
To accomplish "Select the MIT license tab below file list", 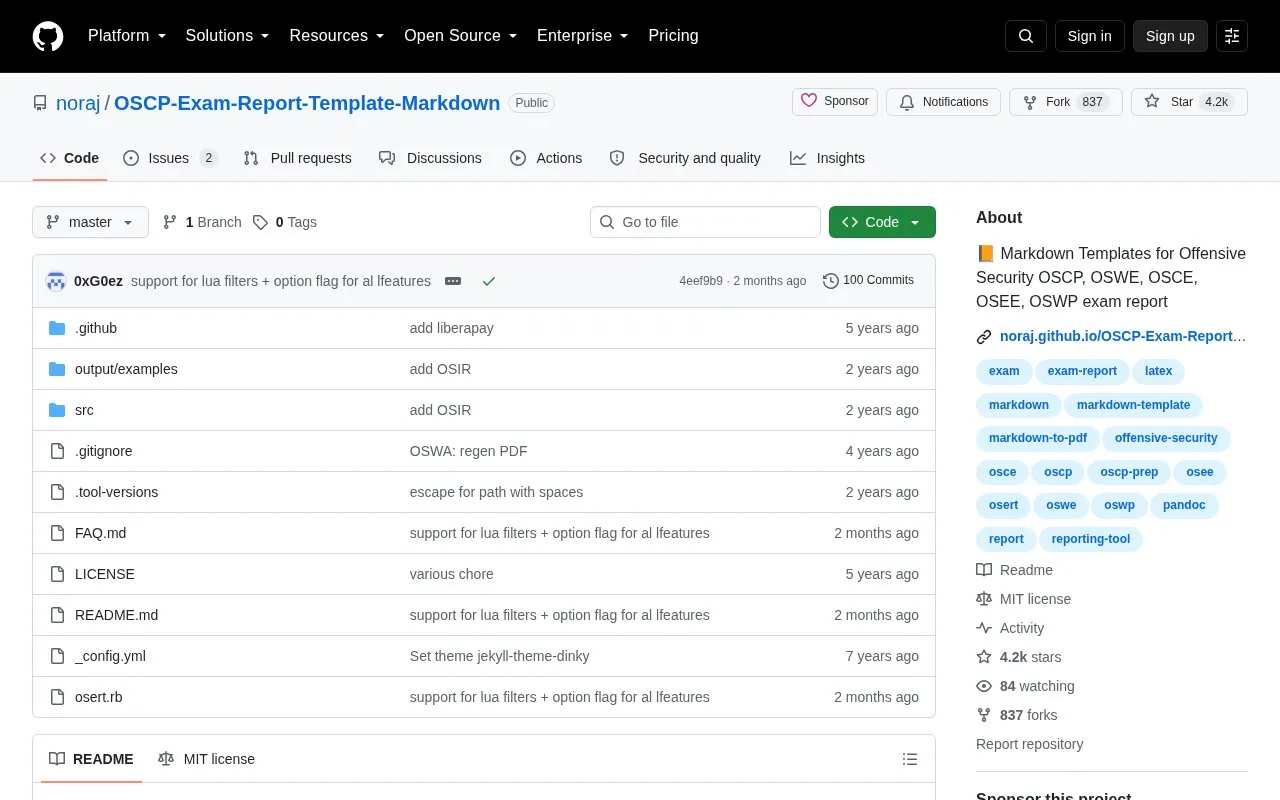I will tap(206, 759).
